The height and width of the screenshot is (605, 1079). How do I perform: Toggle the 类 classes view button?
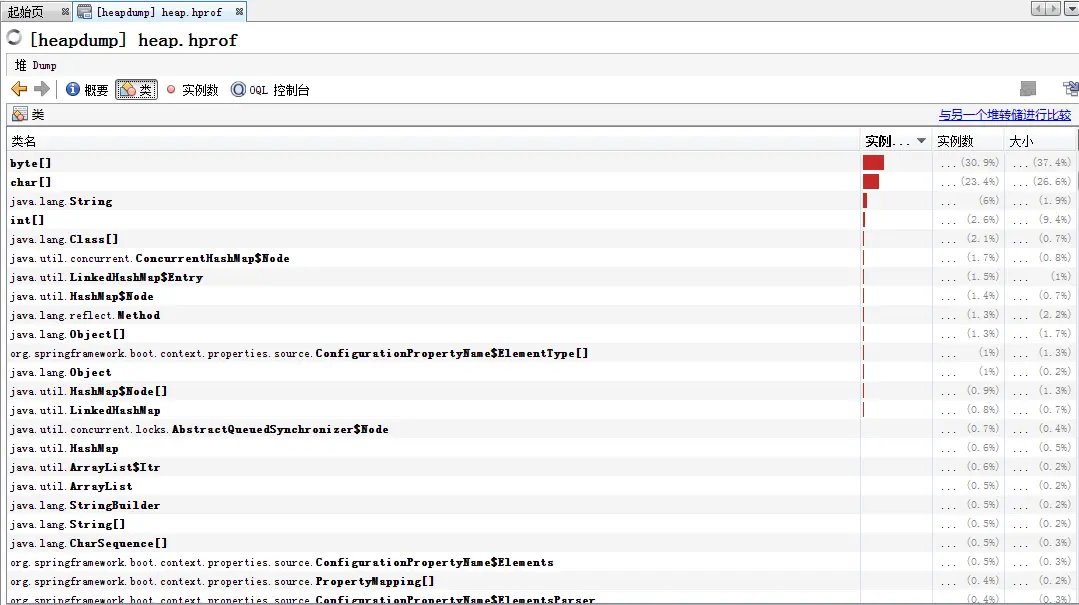[136, 89]
